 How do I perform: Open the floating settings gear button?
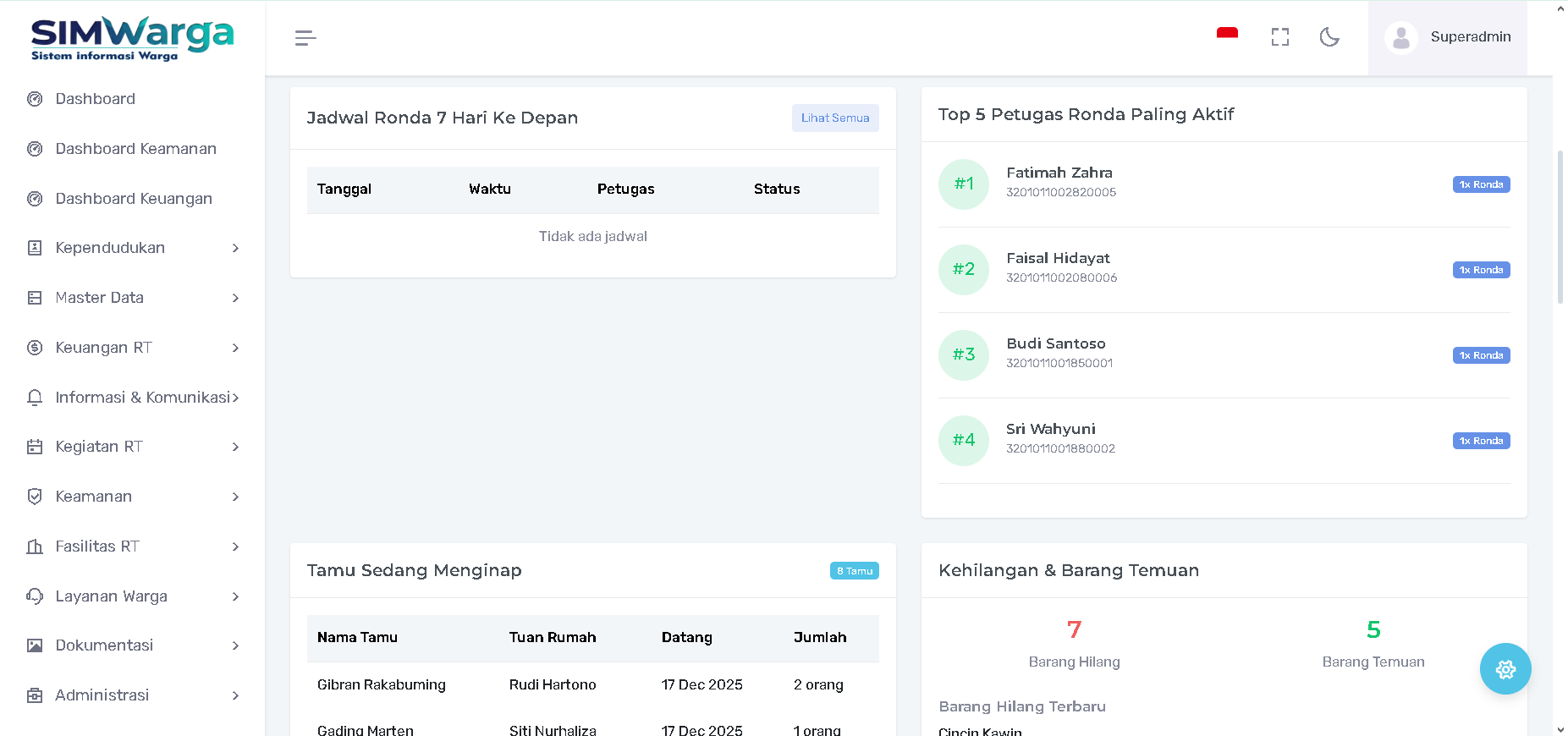(1505, 669)
